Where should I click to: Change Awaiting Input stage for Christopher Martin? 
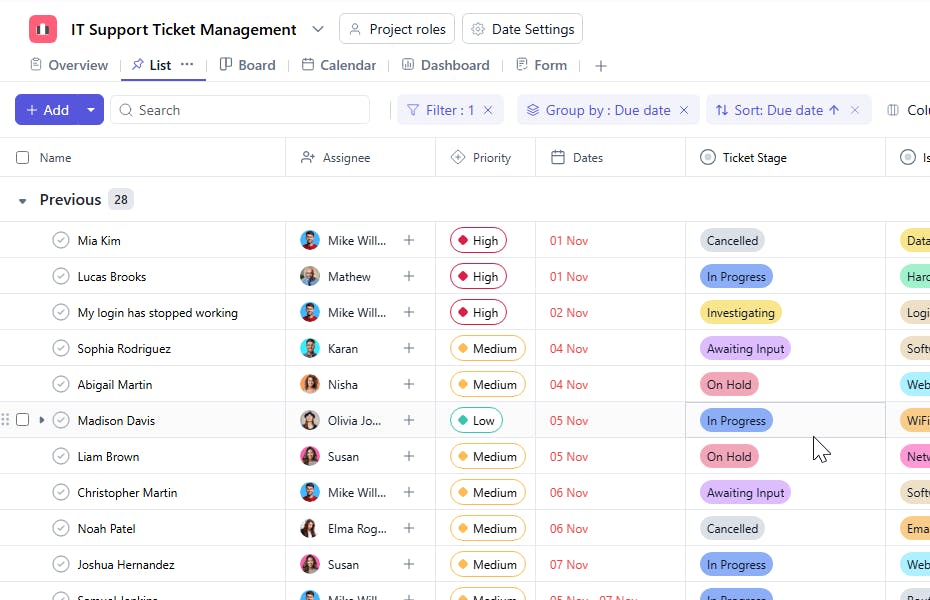coord(746,493)
